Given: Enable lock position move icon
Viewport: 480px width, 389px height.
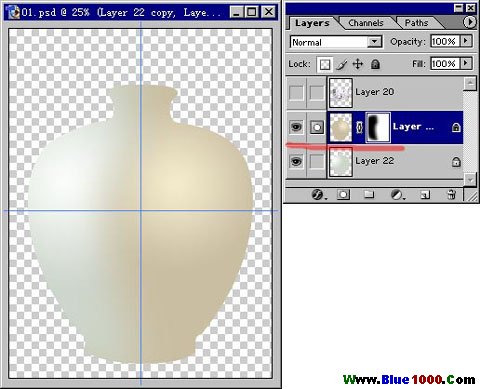Looking at the screenshot, I should pyautogui.click(x=358, y=64).
